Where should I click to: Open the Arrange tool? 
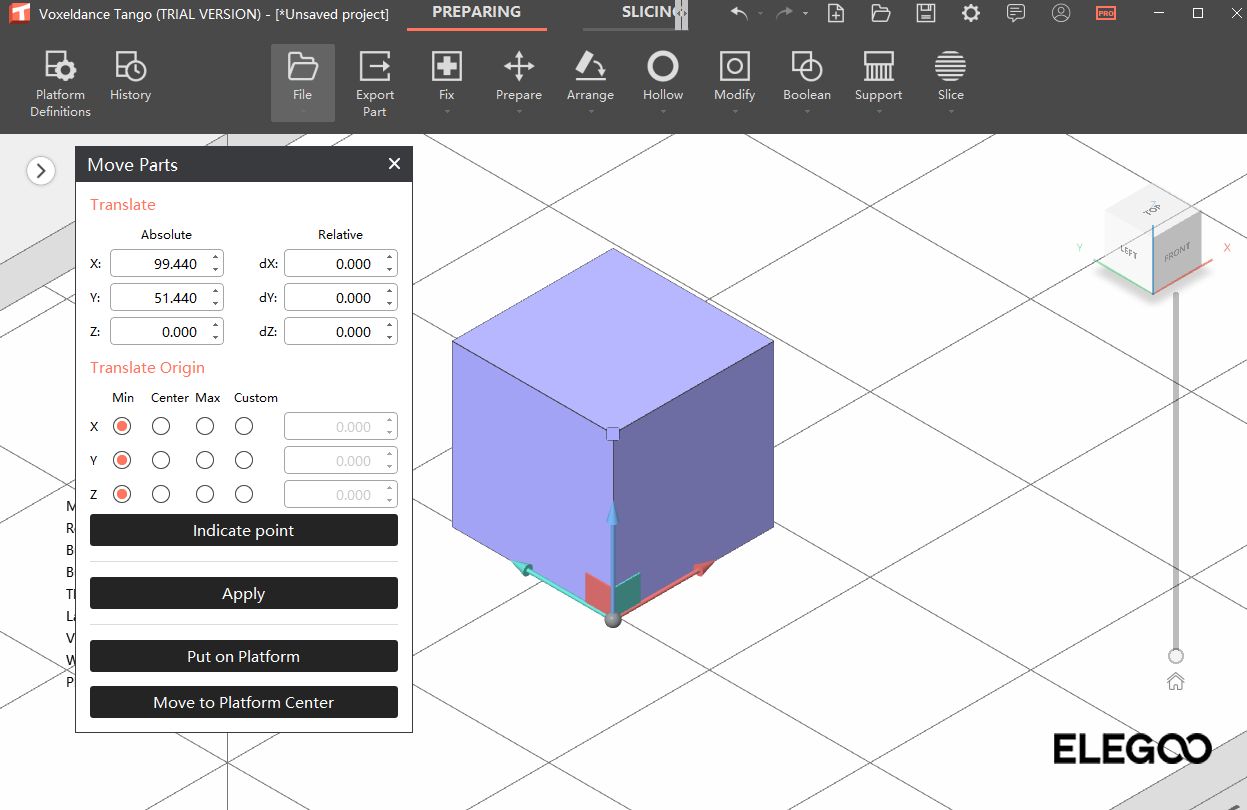point(590,77)
